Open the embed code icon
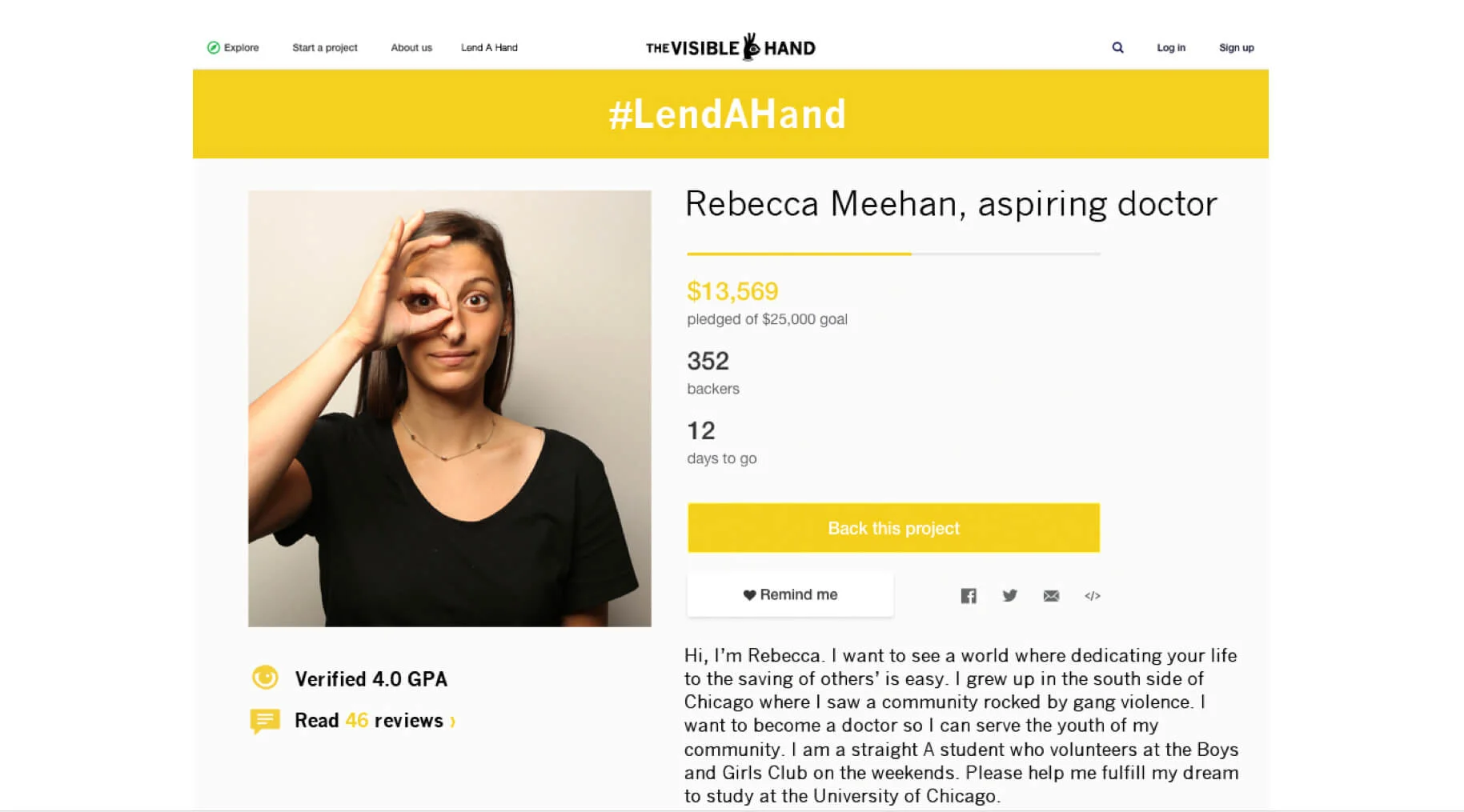 point(1093,595)
